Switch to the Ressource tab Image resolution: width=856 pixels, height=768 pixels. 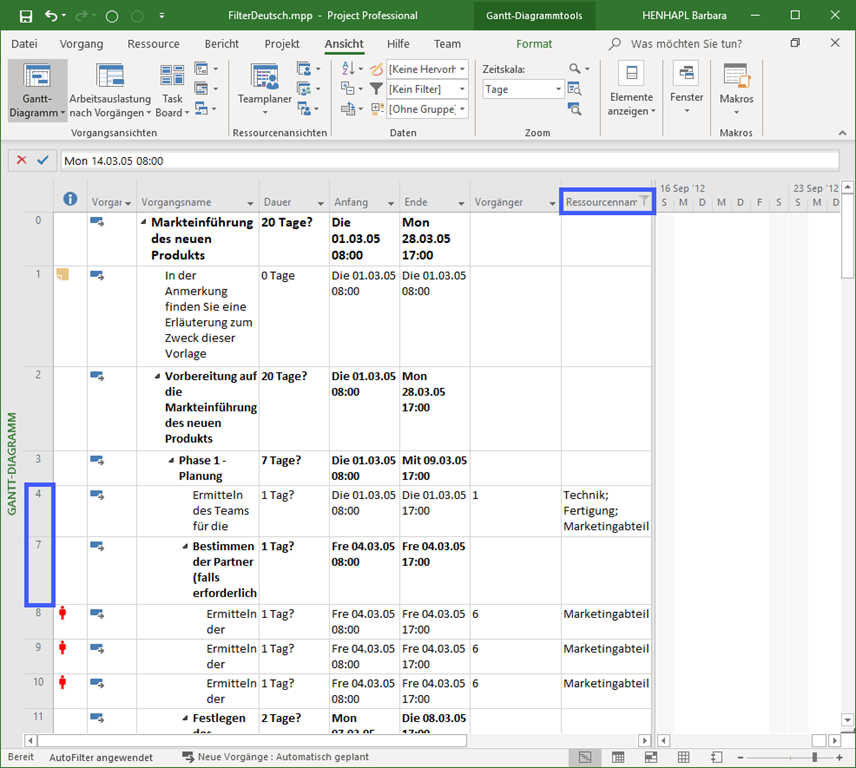click(x=153, y=44)
